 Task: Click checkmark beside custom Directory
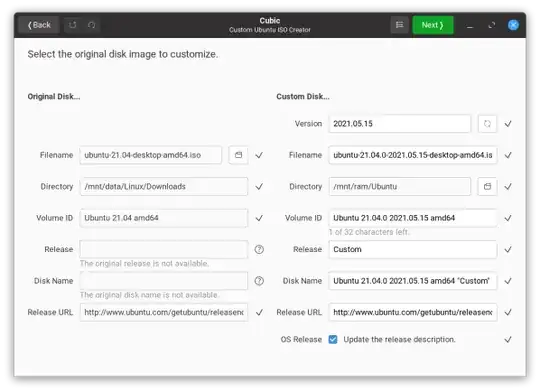(508, 187)
